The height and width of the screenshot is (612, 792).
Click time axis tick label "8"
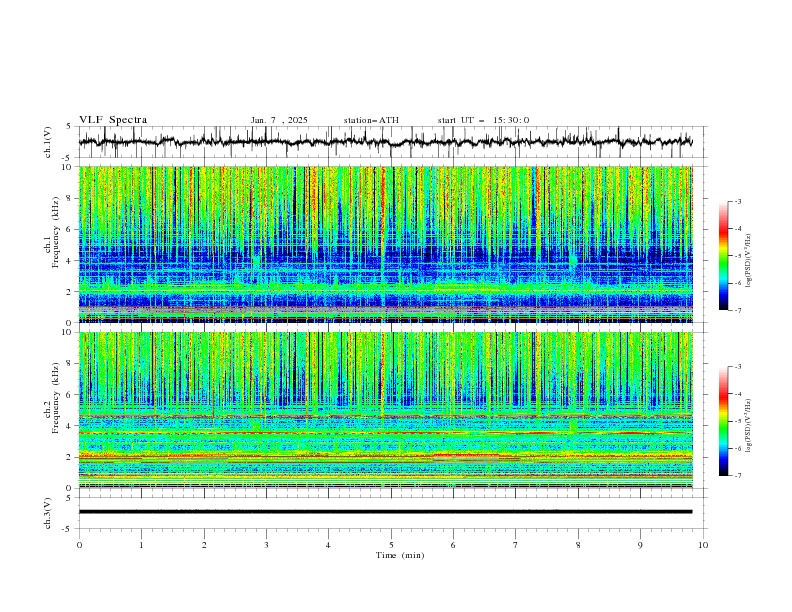578,545
